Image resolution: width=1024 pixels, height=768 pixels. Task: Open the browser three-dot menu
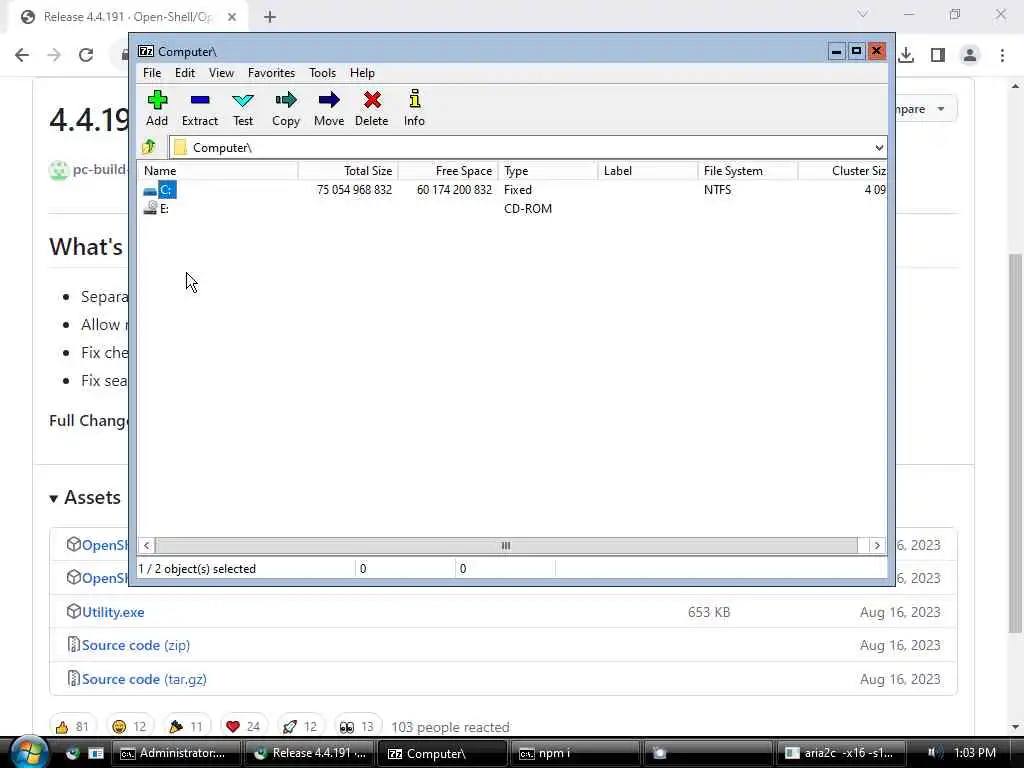tap(1002, 55)
